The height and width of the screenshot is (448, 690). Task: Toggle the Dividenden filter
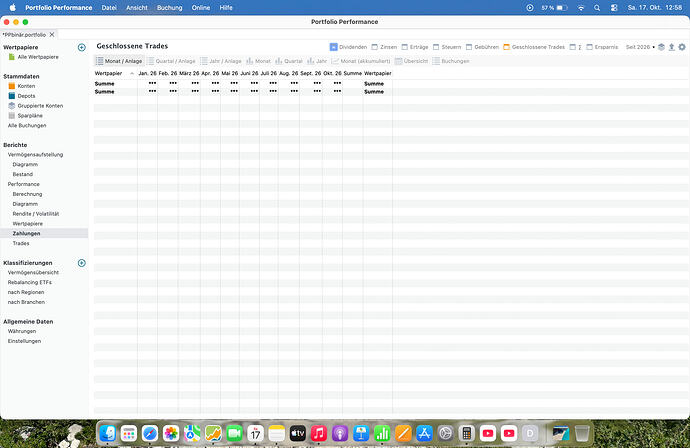(348, 47)
